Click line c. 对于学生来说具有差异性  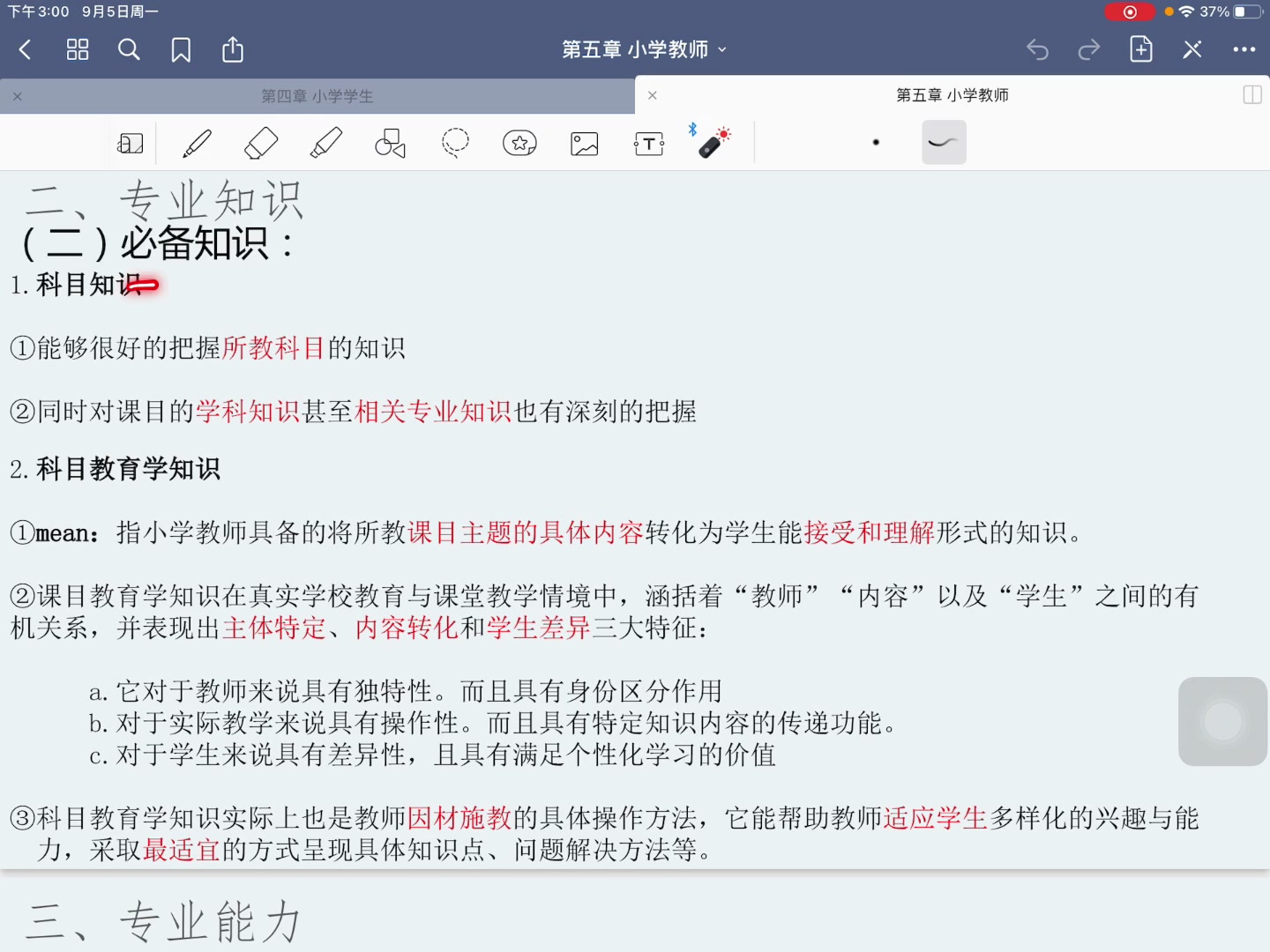click(x=432, y=755)
